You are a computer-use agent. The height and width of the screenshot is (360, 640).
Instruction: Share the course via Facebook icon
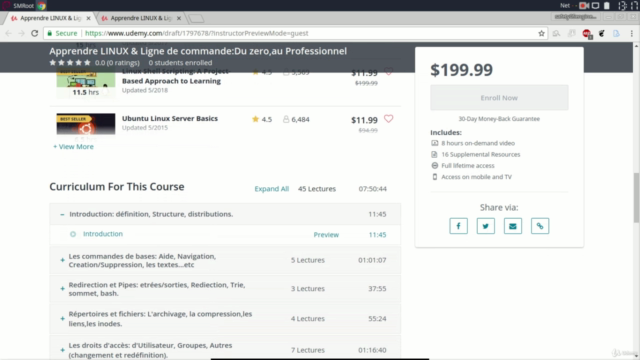coord(458,226)
